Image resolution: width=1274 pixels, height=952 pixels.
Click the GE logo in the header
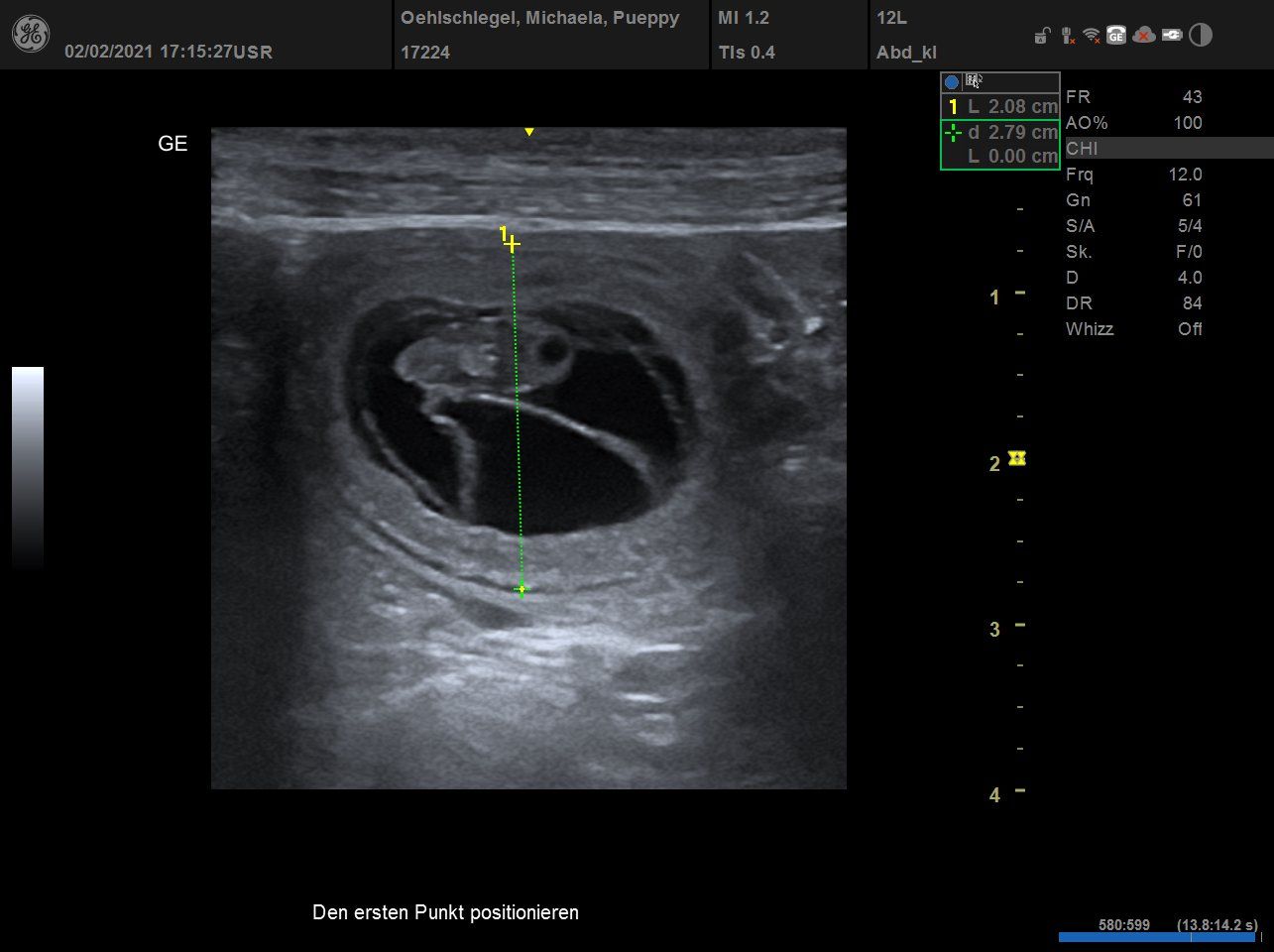click(x=30, y=35)
